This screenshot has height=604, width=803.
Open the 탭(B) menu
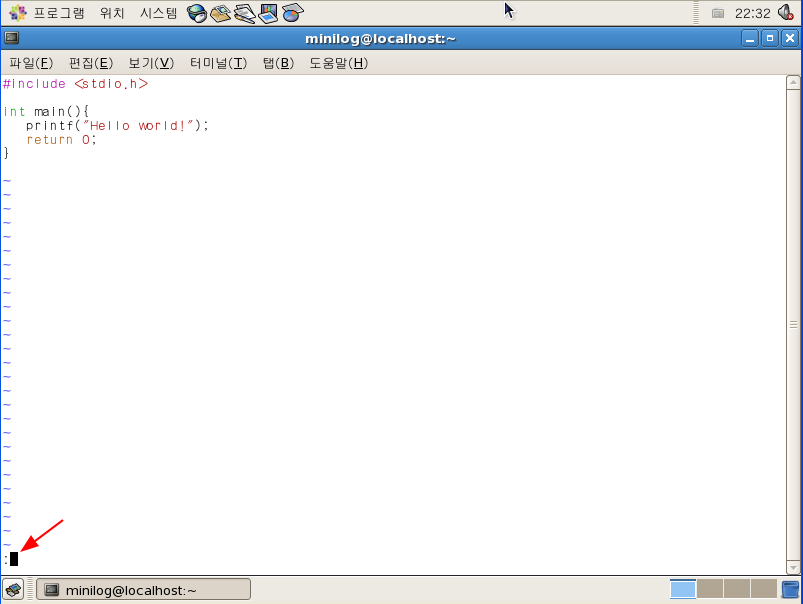tap(278, 63)
